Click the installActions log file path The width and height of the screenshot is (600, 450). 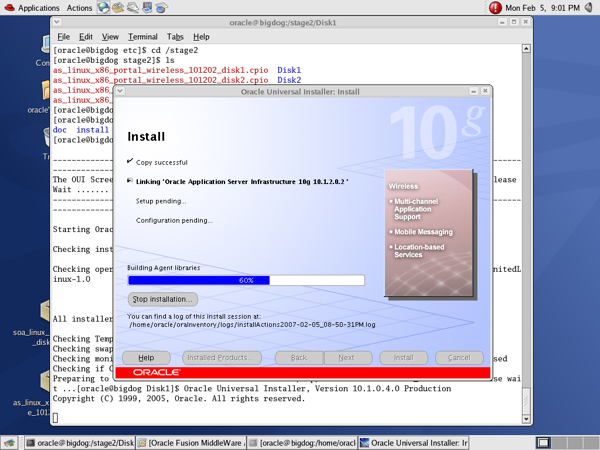click(252, 324)
